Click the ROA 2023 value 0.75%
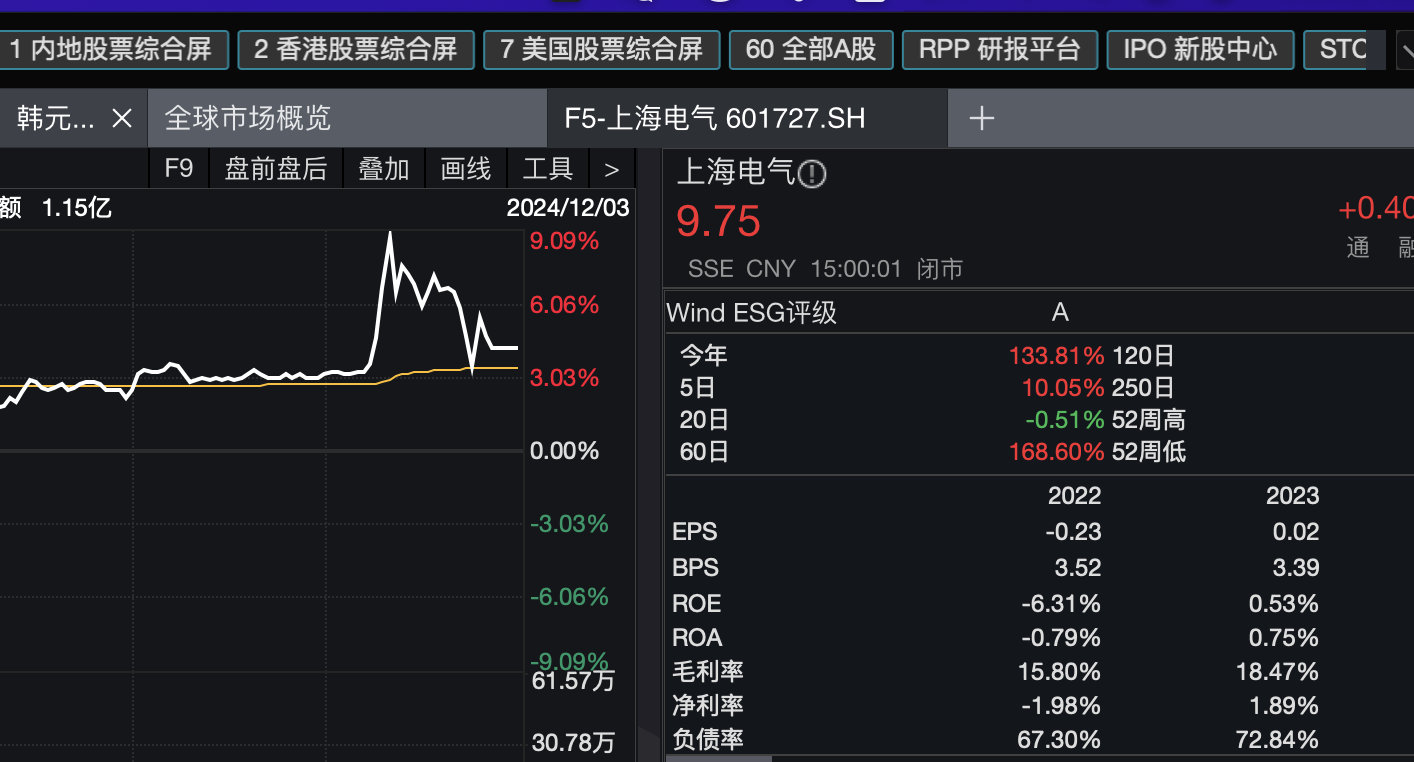Viewport: 1414px width, 762px height. coord(1284,638)
